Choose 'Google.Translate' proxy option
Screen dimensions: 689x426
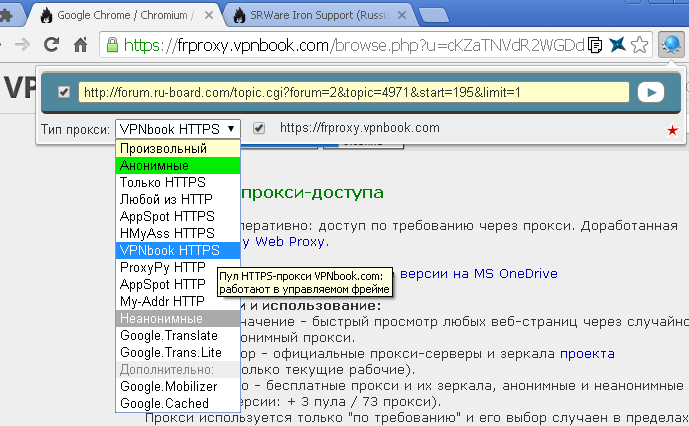point(178,335)
